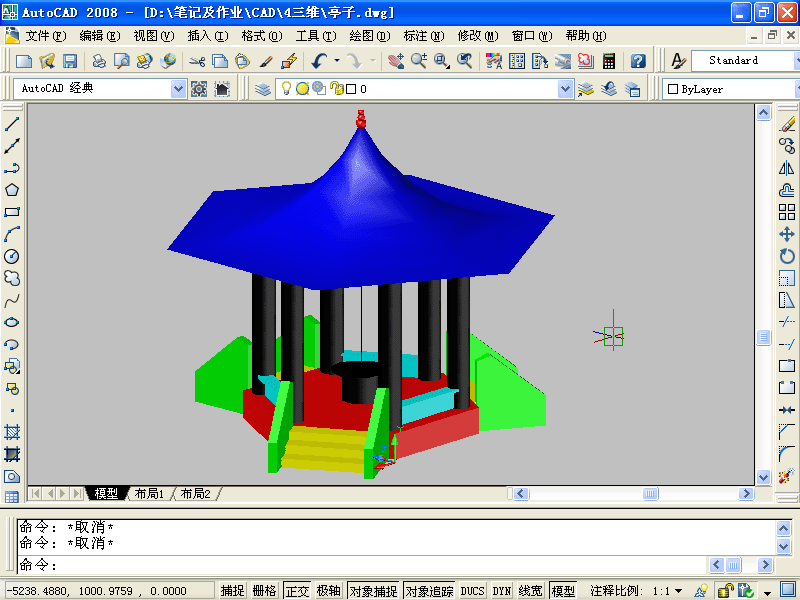The image size is (800, 600).
Task: Toggle 捕捉 snap mode in status bar
Action: click(x=232, y=591)
